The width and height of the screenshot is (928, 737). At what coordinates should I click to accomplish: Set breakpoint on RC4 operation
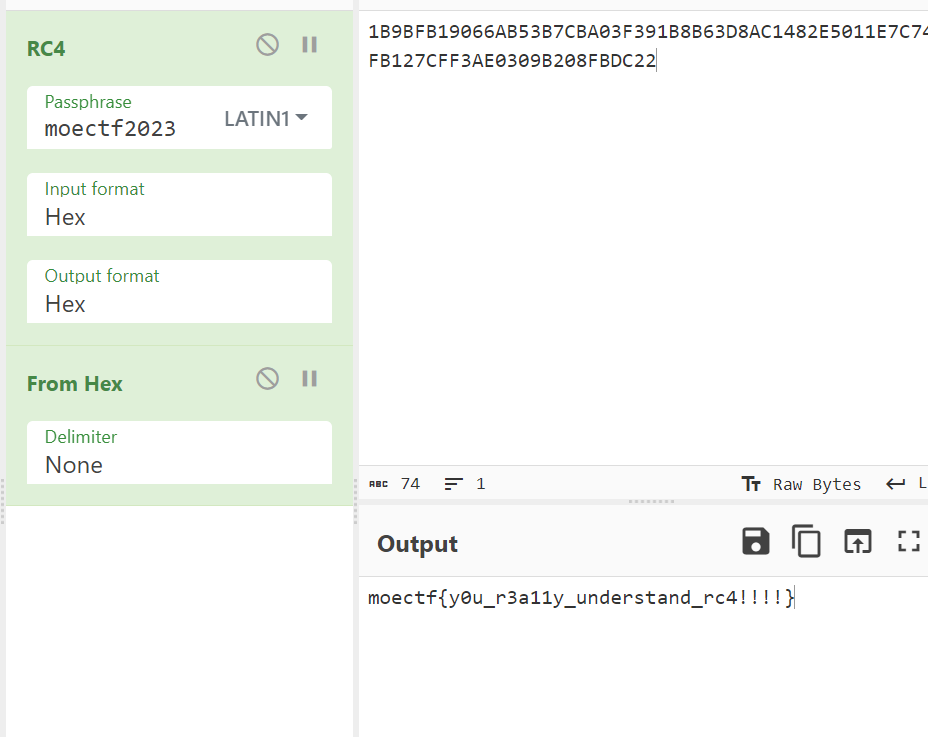tap(310, 45)
